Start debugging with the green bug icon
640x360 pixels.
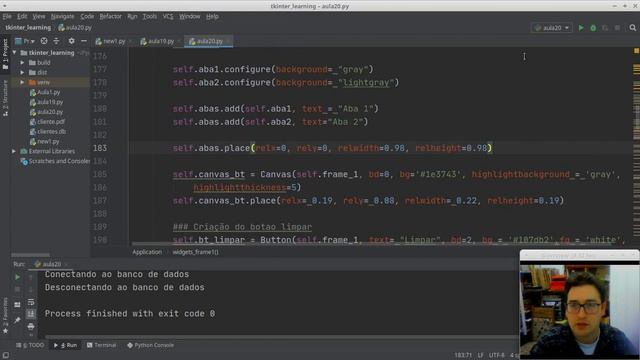pos(593,28)
